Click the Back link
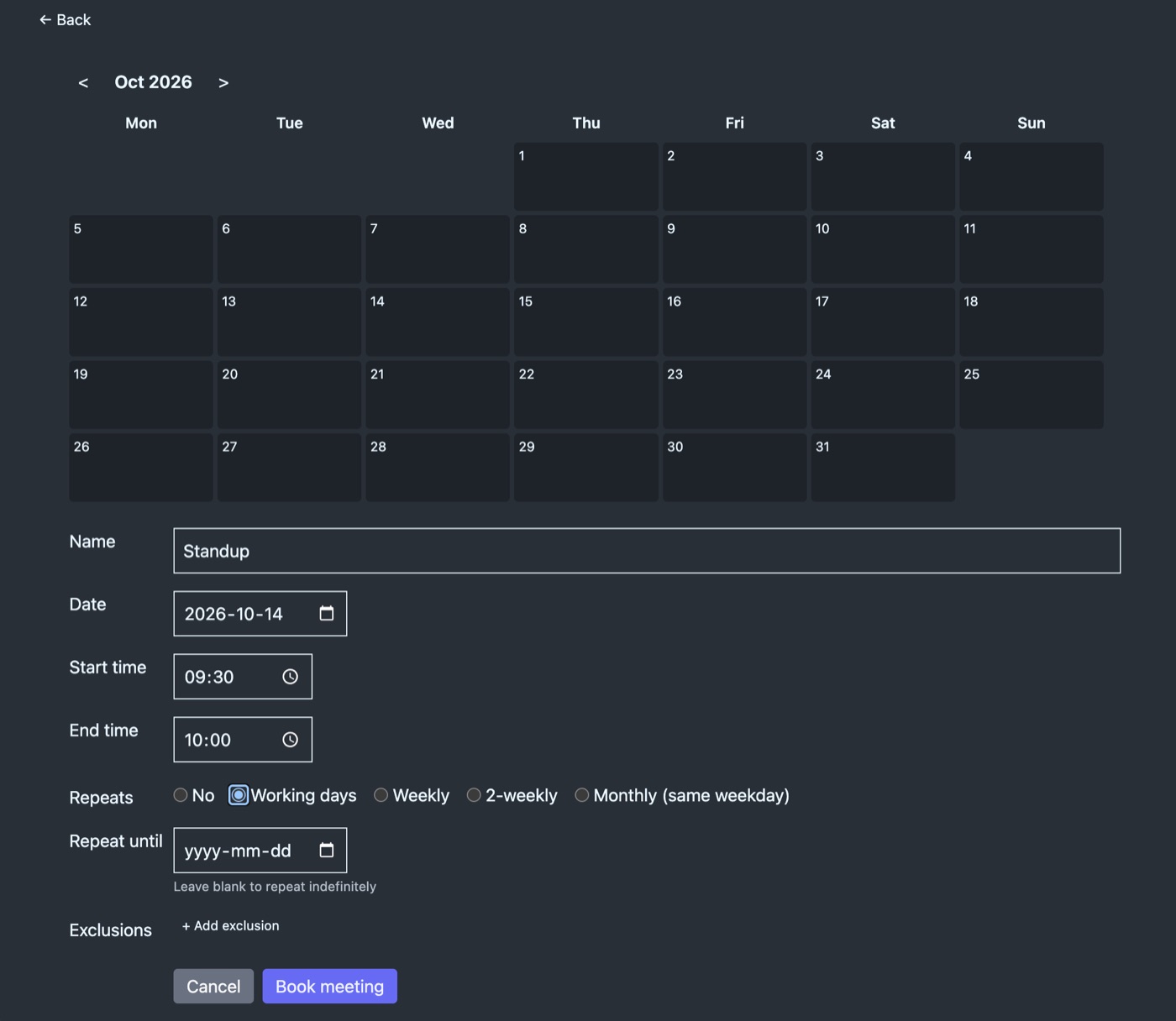1176x1021 pixels. (65, 19)
